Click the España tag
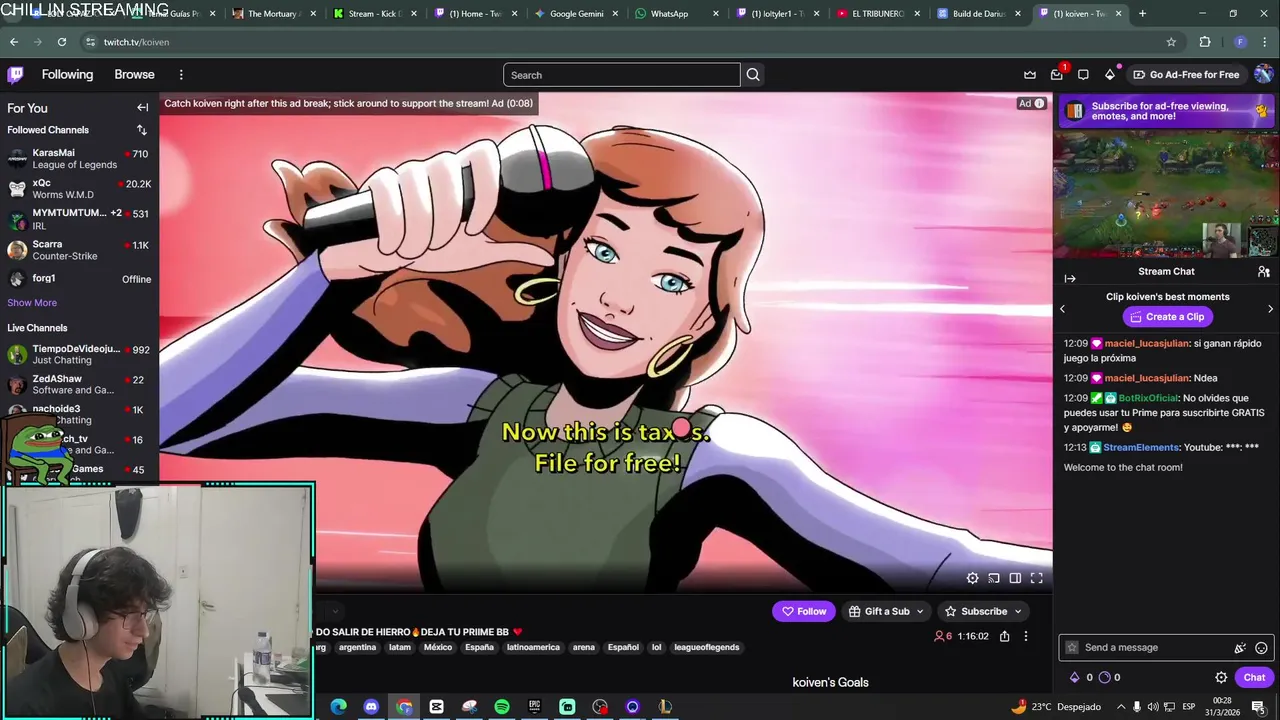The image size is (1280, 720). point(480,647)
